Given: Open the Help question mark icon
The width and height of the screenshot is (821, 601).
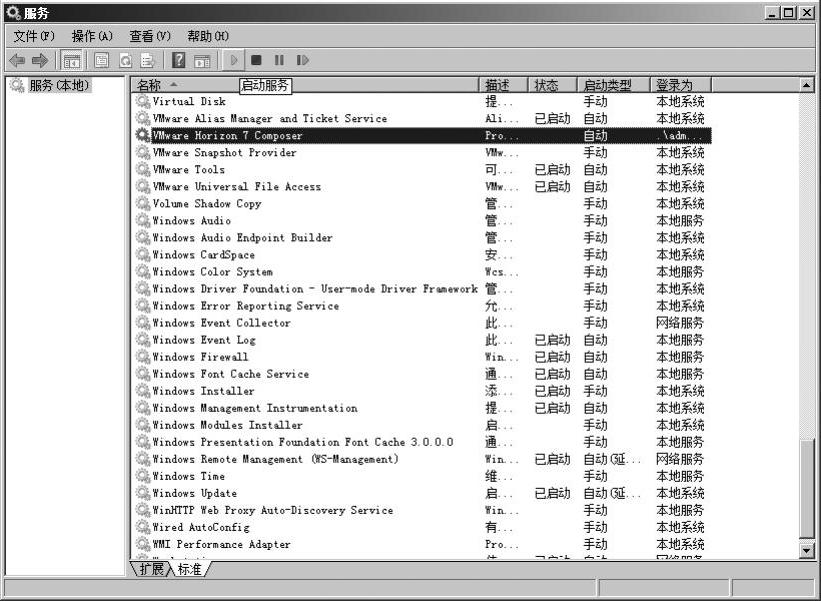Looking at the screenshot, I should 179,61.
